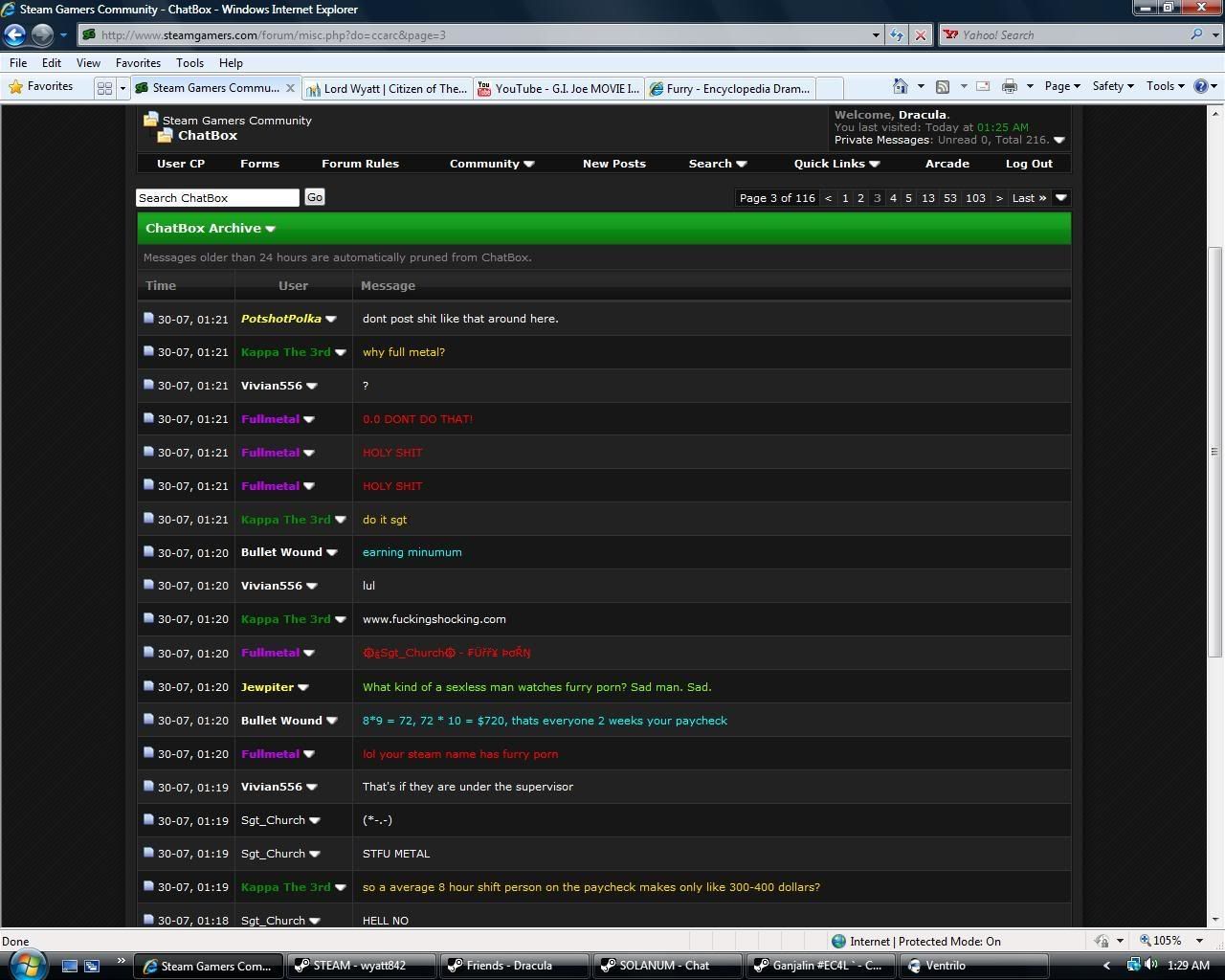Expand the ChatBox Archive header arrow
Image resolution: width=1225 pixels, height=980 pixels.
point(271,229)
